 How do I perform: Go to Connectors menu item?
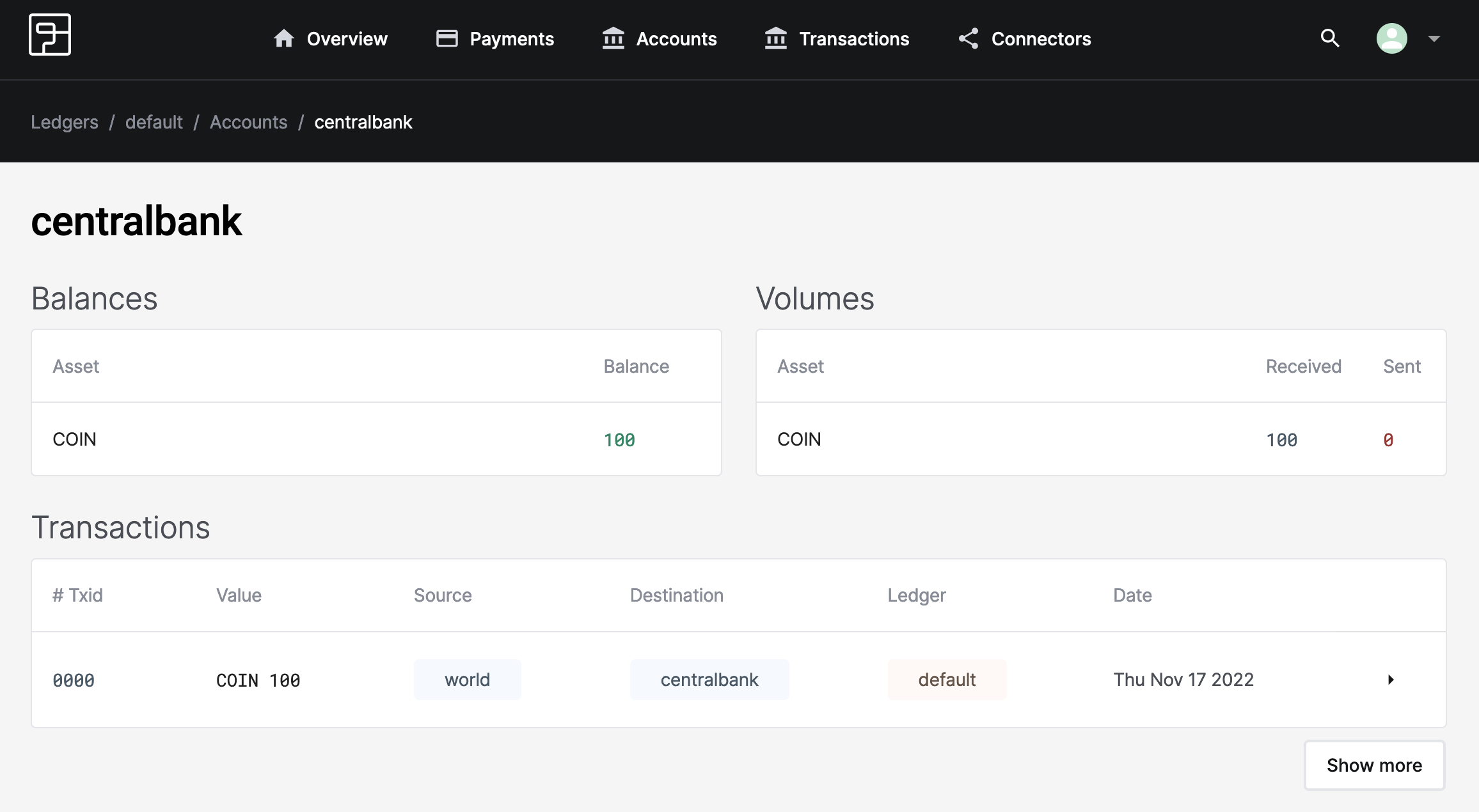[x=1041, y=39]
